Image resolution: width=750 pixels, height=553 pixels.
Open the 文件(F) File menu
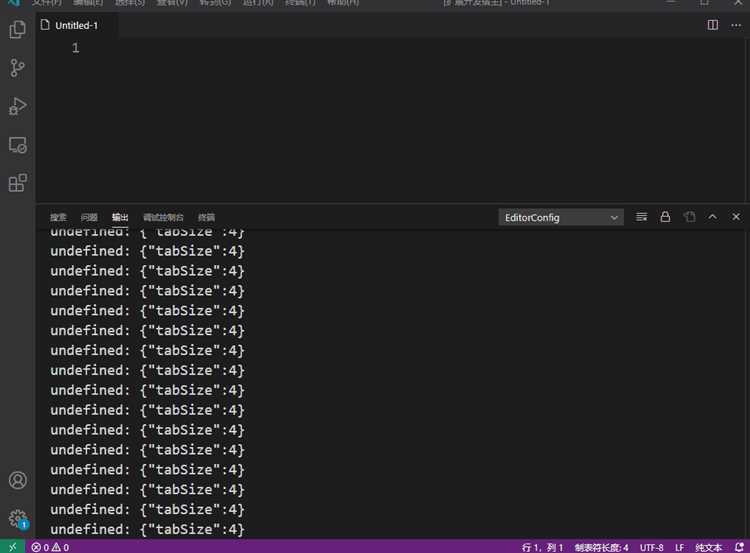[x=47, y=3]
